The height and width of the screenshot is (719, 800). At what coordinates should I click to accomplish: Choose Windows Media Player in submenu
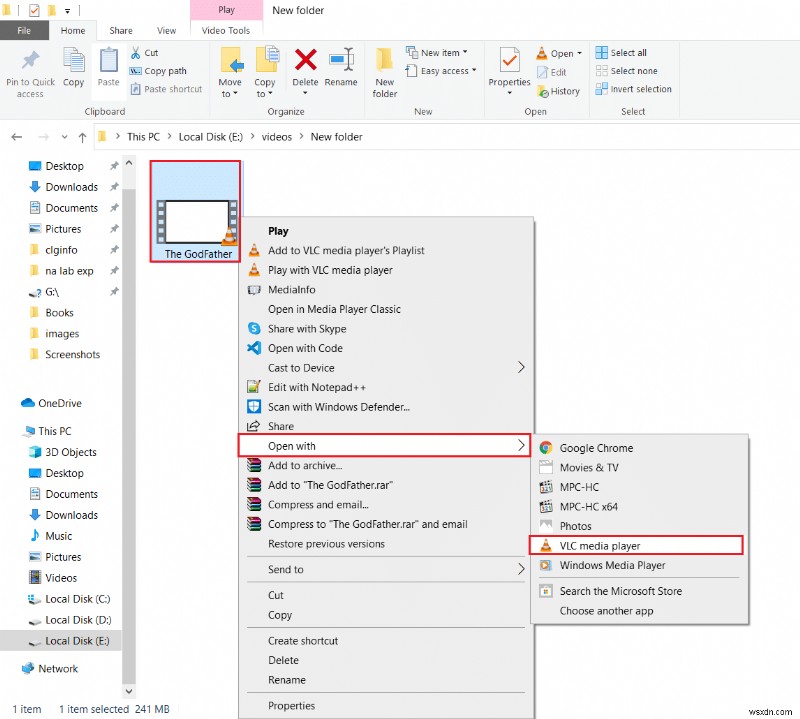click(x=639, y=565)
